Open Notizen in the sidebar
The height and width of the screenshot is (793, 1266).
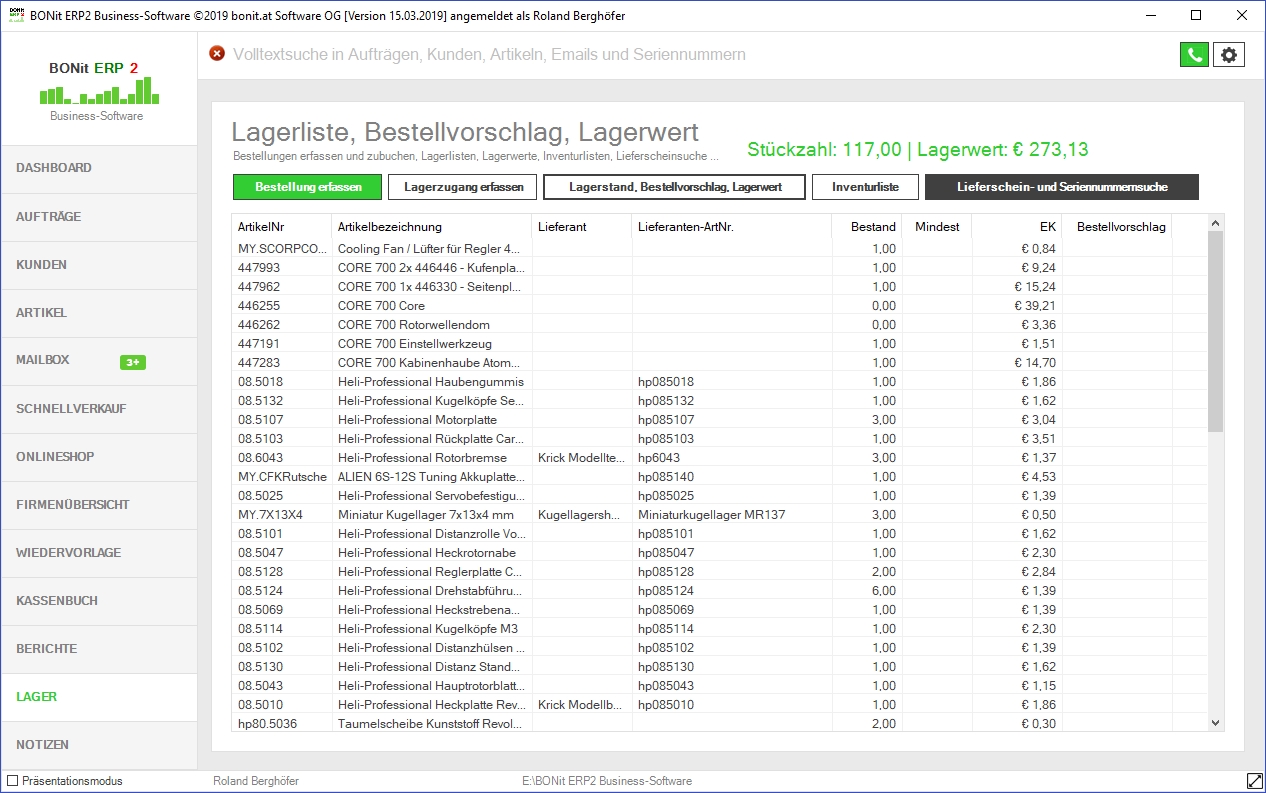[99, 745]
